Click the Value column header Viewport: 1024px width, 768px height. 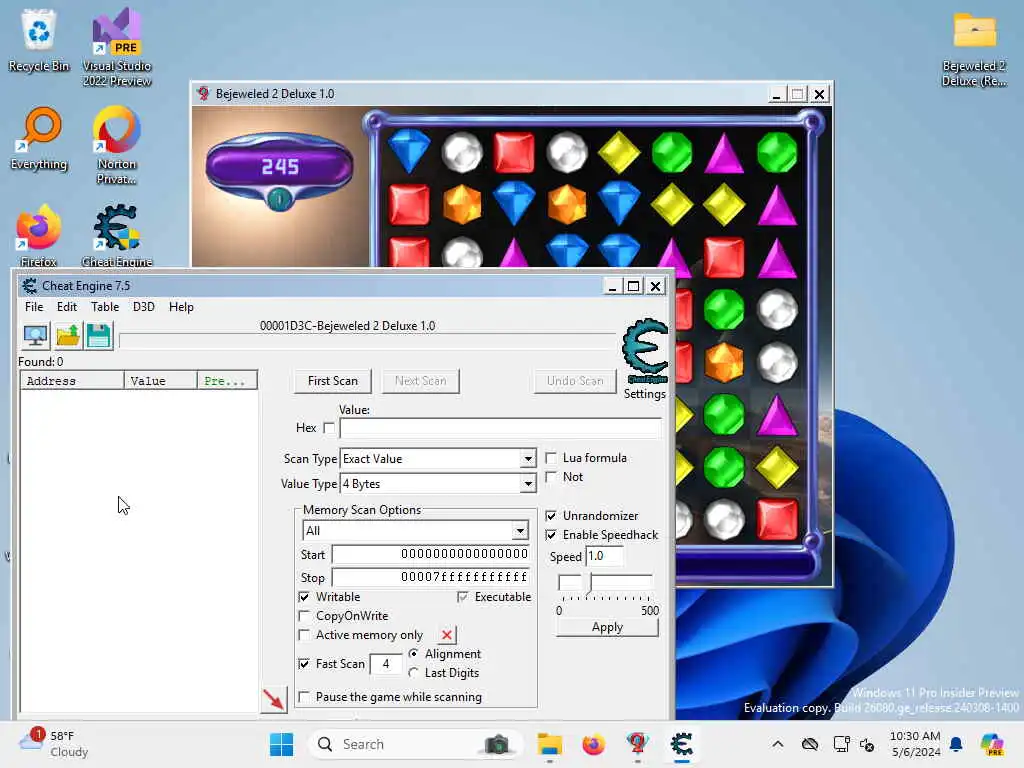point(161,381)
